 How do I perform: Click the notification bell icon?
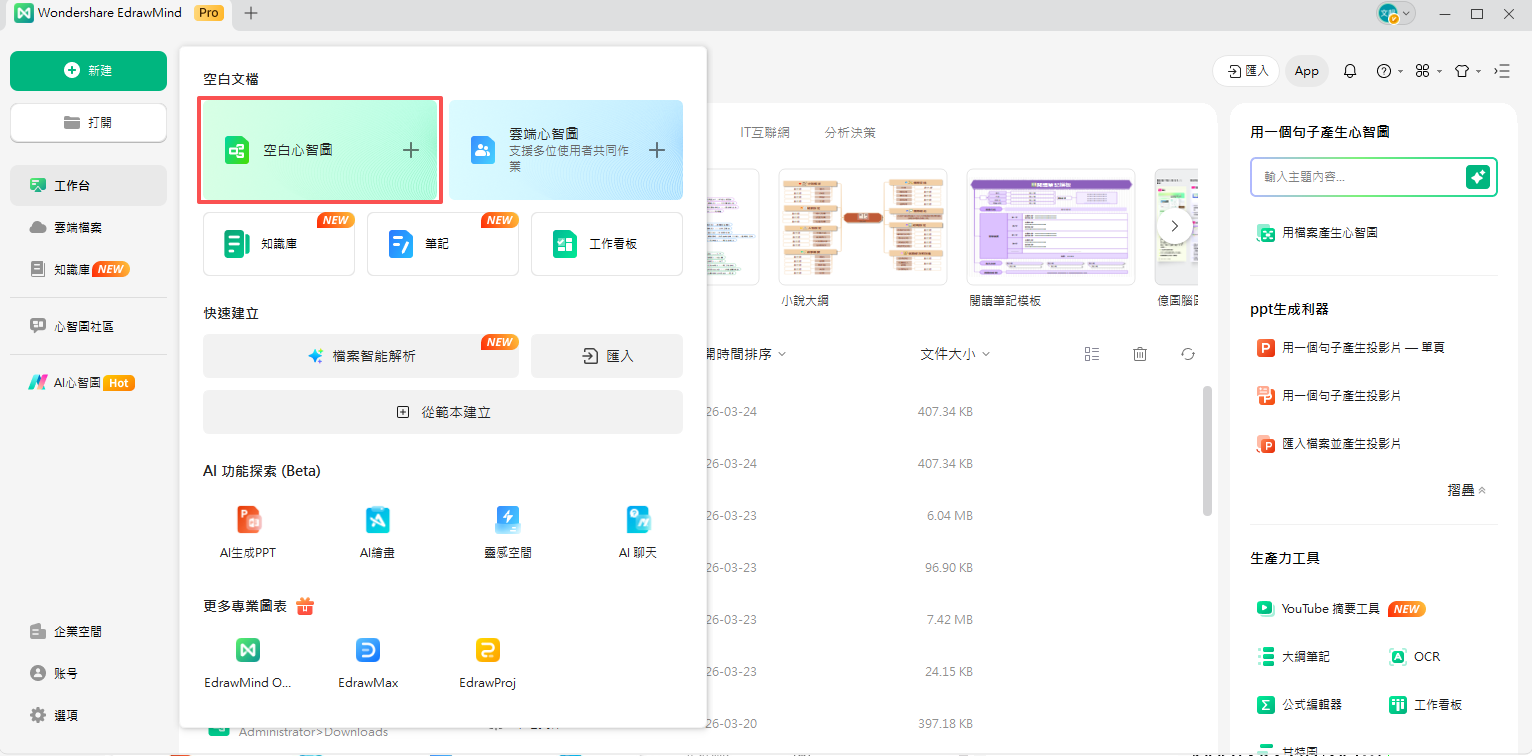(1350, 70)
